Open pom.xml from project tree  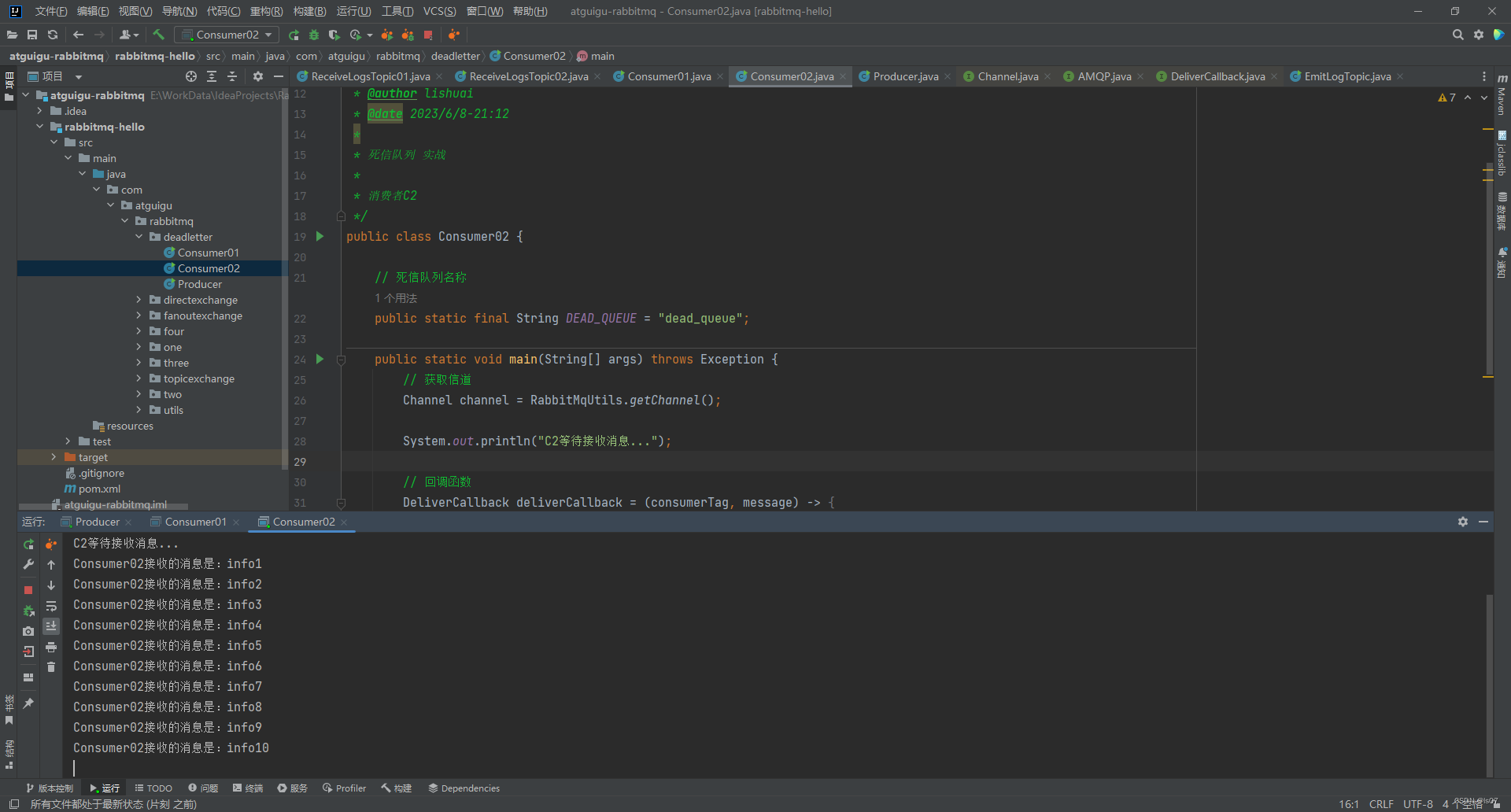99,489
